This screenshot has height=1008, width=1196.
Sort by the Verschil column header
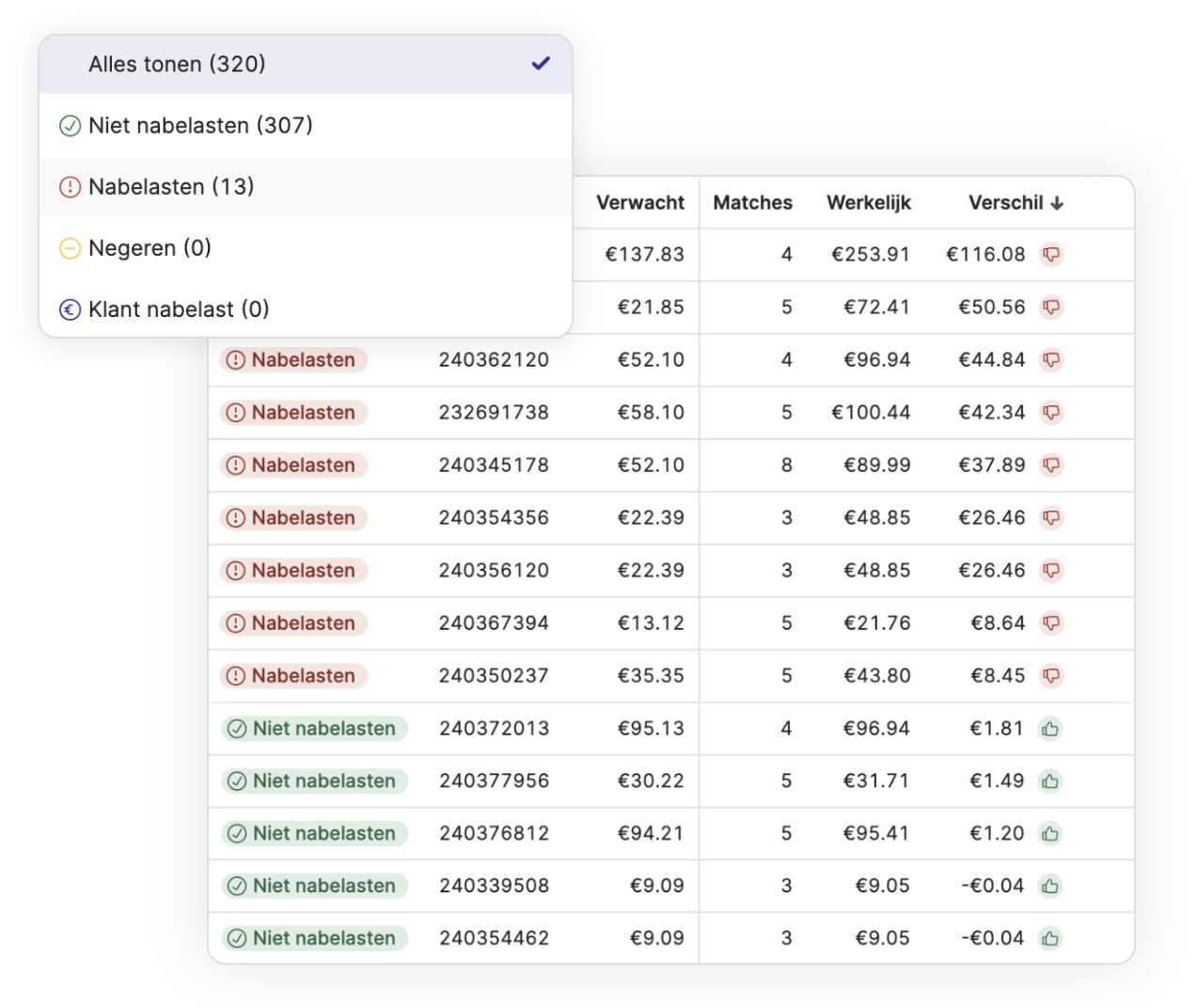[x=1015, y=203]
